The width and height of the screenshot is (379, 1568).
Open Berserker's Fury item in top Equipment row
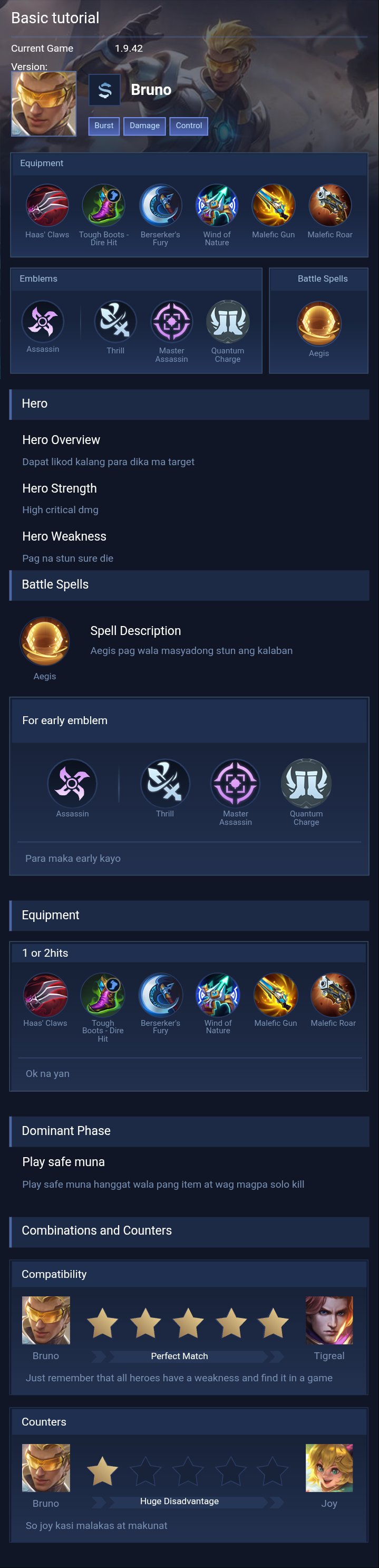(160, 206)
